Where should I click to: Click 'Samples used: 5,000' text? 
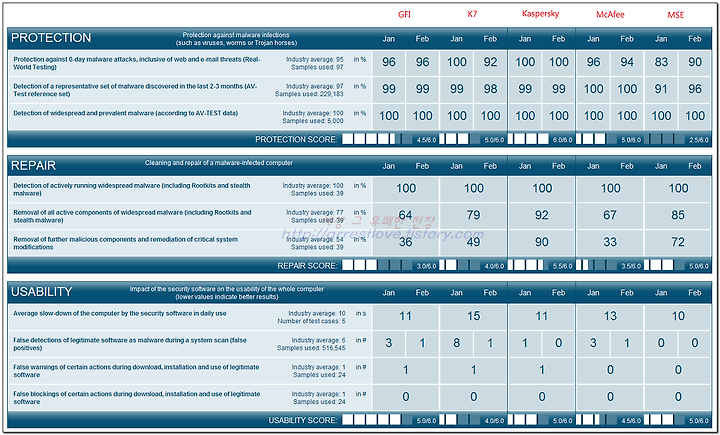pyautogui.click(x=313, y=121)
